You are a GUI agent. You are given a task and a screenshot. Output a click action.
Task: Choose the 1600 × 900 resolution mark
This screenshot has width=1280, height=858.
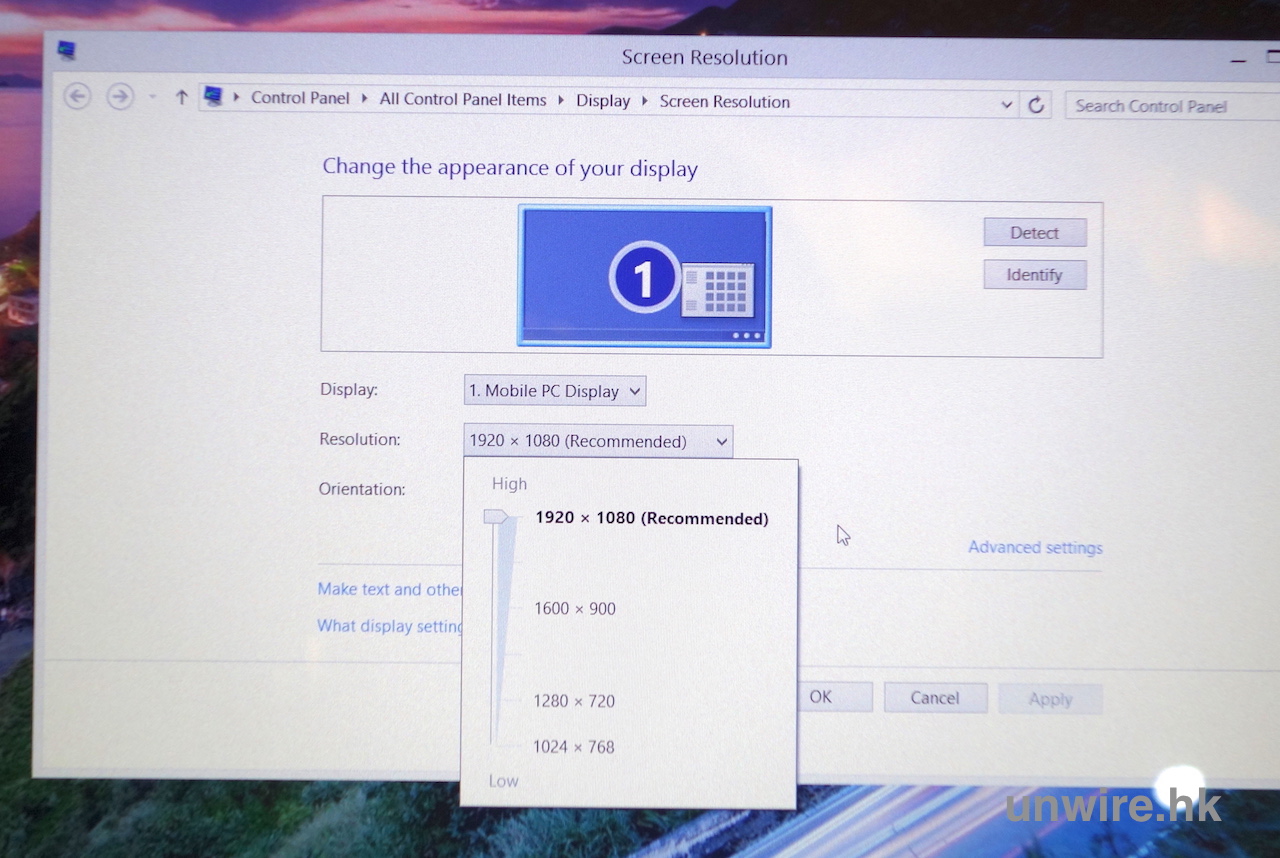tap(574, 608)
